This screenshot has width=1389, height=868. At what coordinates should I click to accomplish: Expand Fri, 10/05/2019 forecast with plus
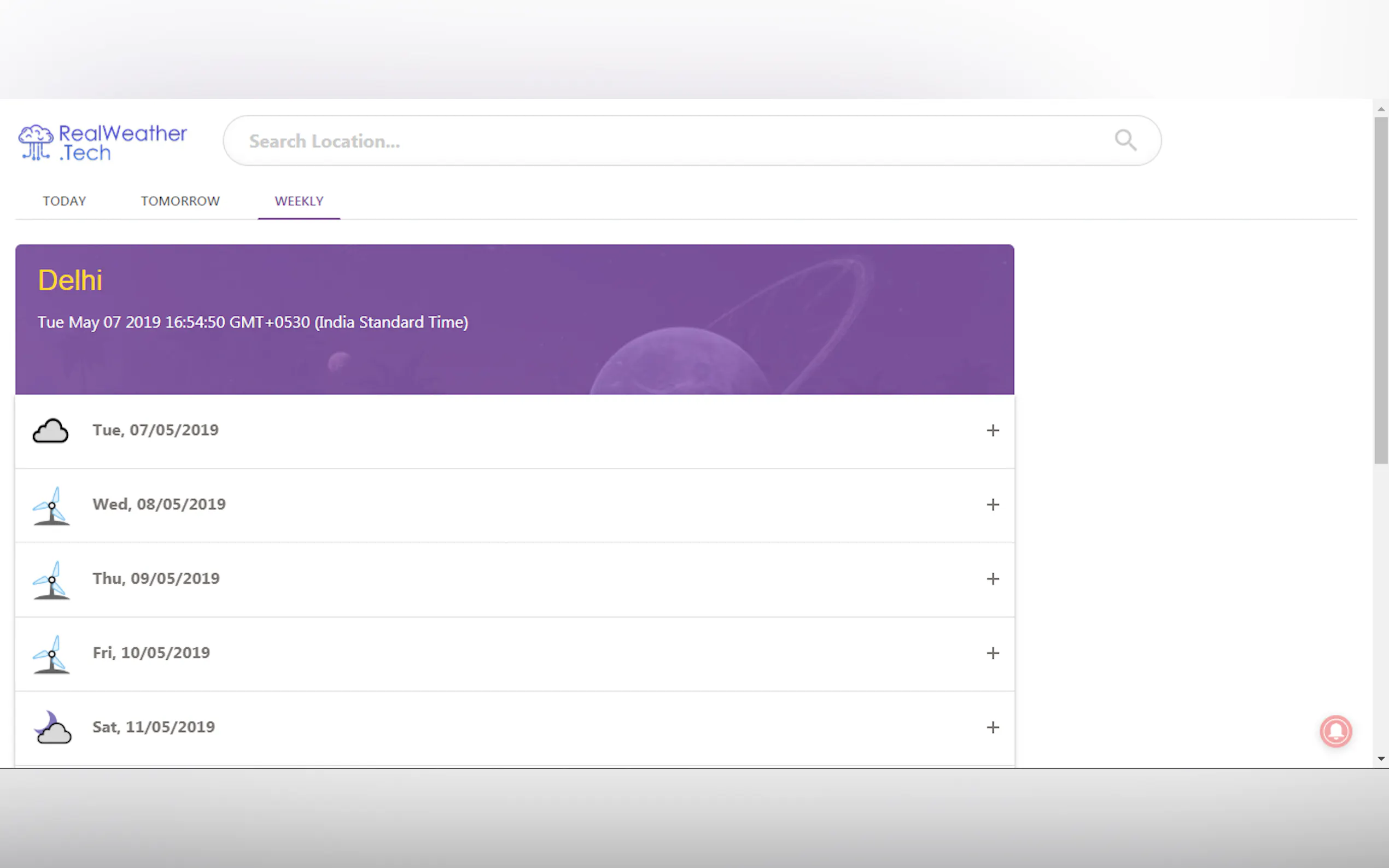pyautogui.click(x=992, y=653)
